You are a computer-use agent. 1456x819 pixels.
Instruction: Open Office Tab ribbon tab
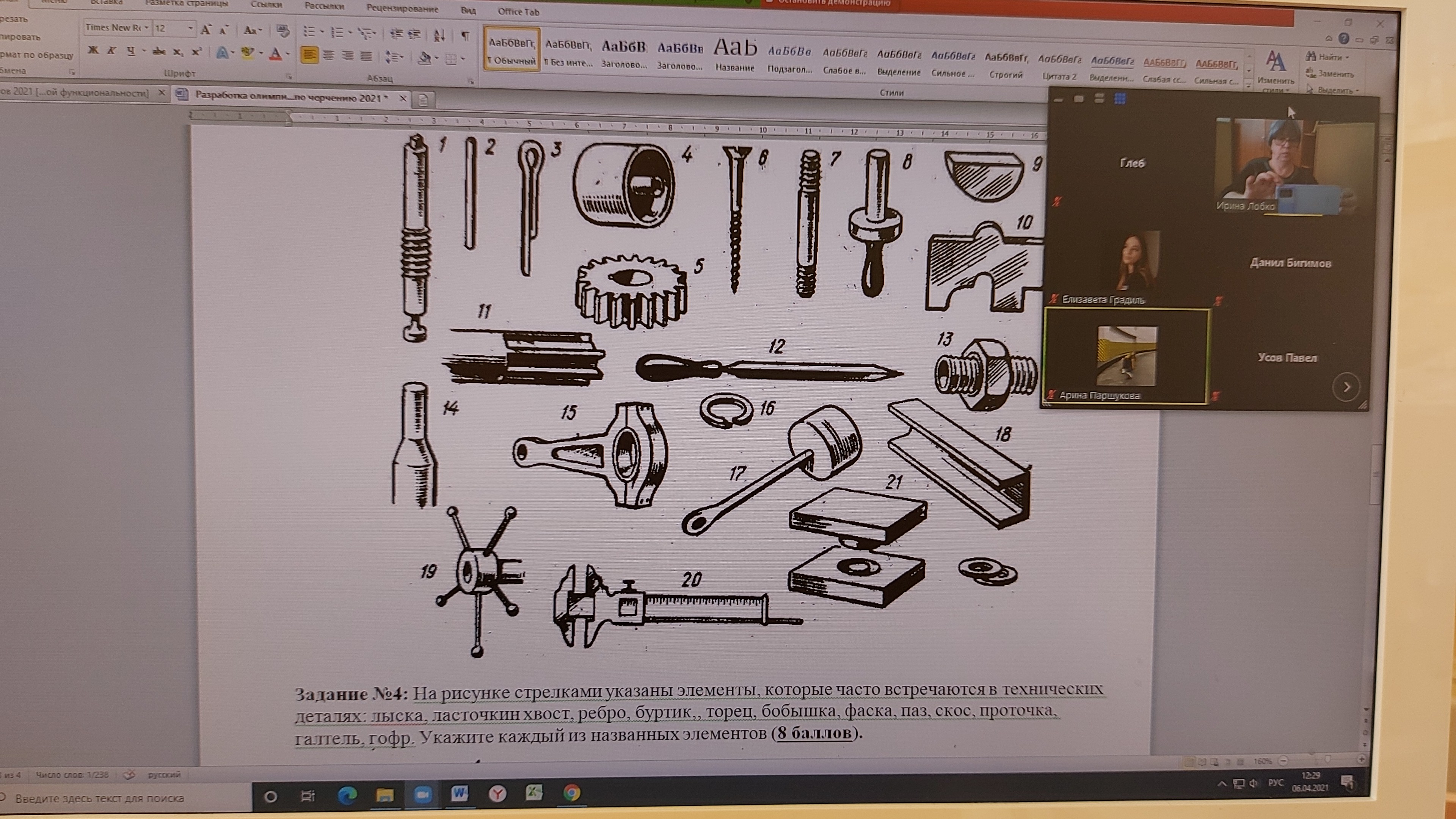(518, 12)
